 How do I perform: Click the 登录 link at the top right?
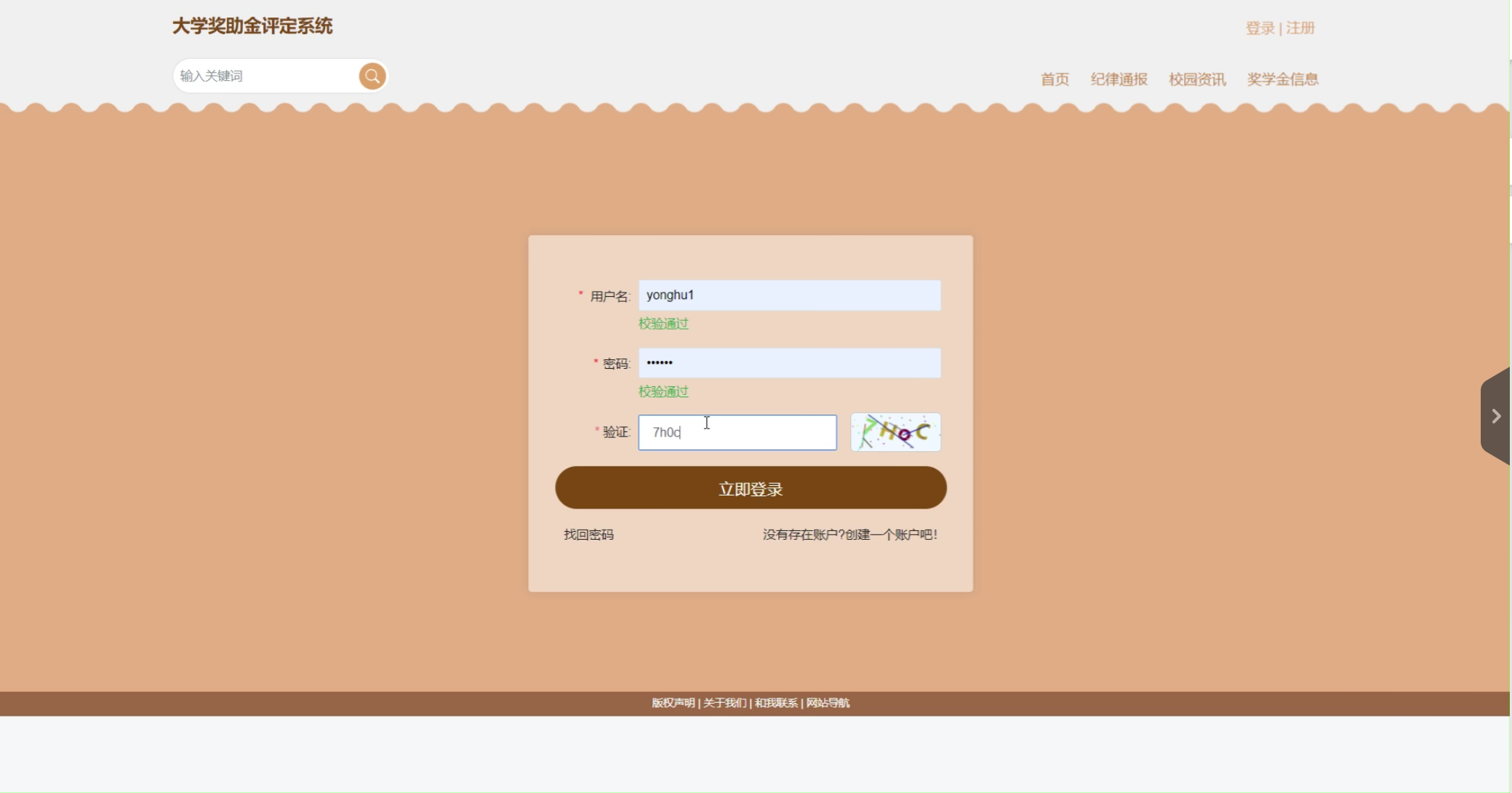1260,28
